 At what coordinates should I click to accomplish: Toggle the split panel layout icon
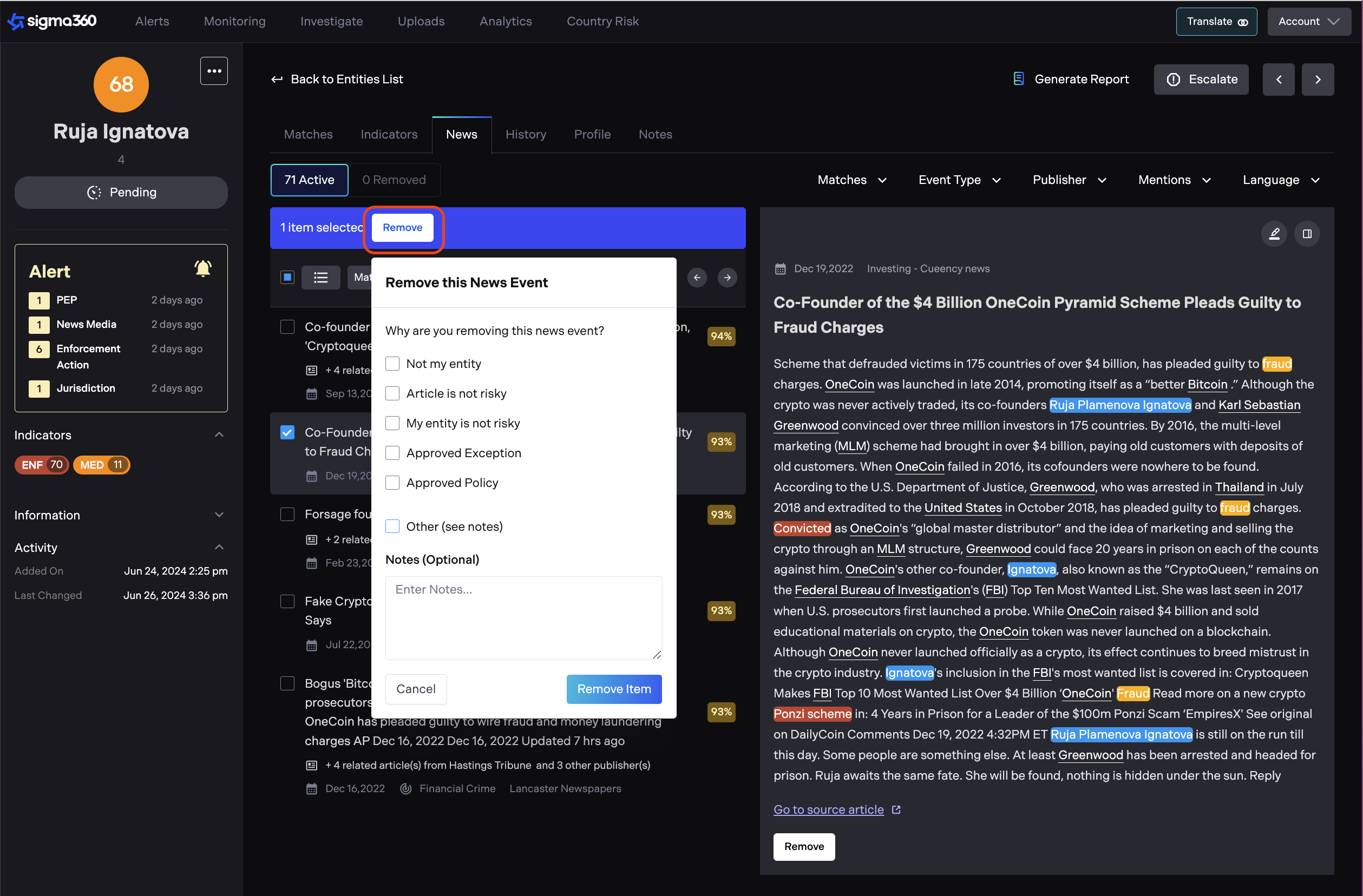tap(1307, 234)
